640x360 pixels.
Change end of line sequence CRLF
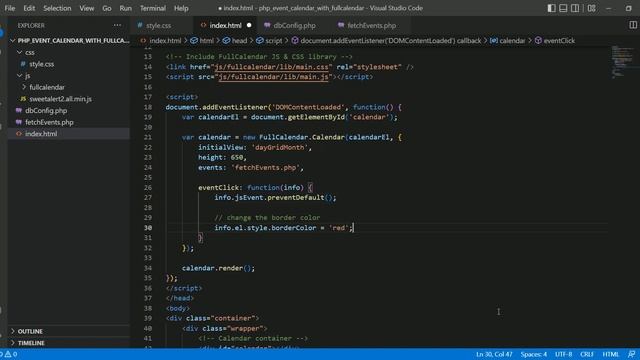pyautogui.click(x=587, y=354)
